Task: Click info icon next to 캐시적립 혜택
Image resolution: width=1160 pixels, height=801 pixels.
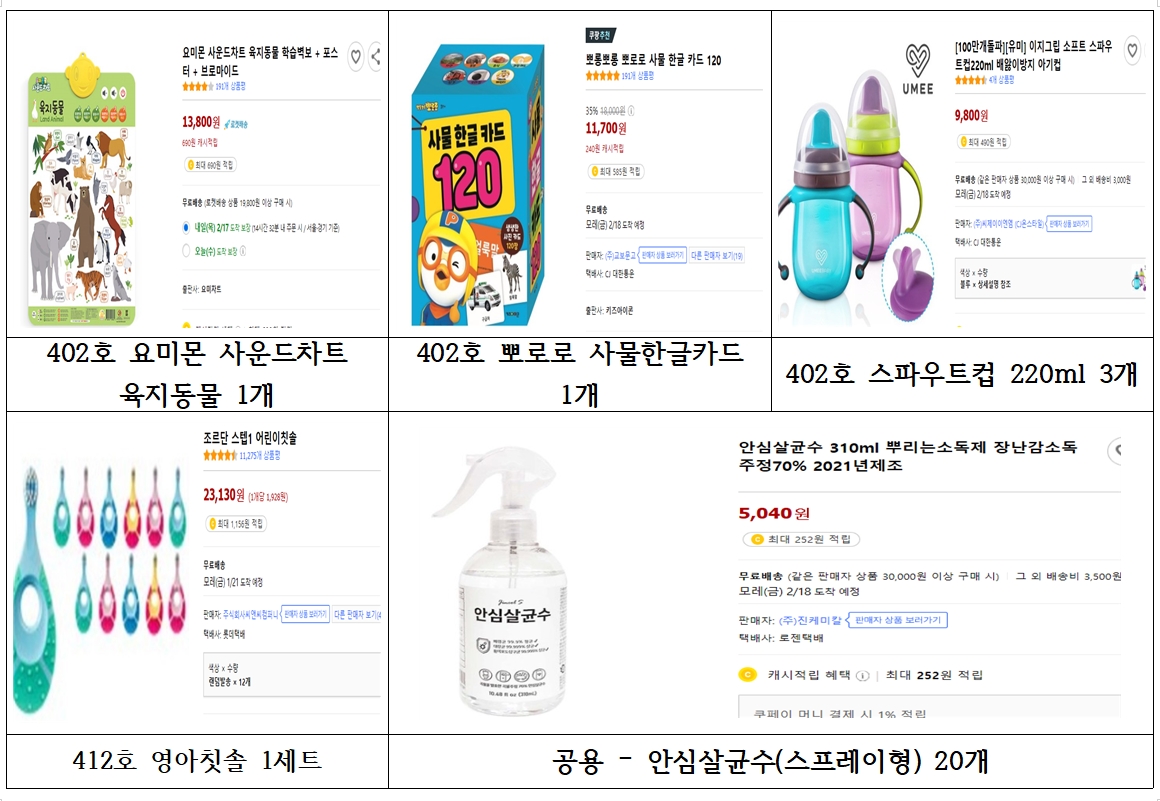Action: tap(862, 675)
